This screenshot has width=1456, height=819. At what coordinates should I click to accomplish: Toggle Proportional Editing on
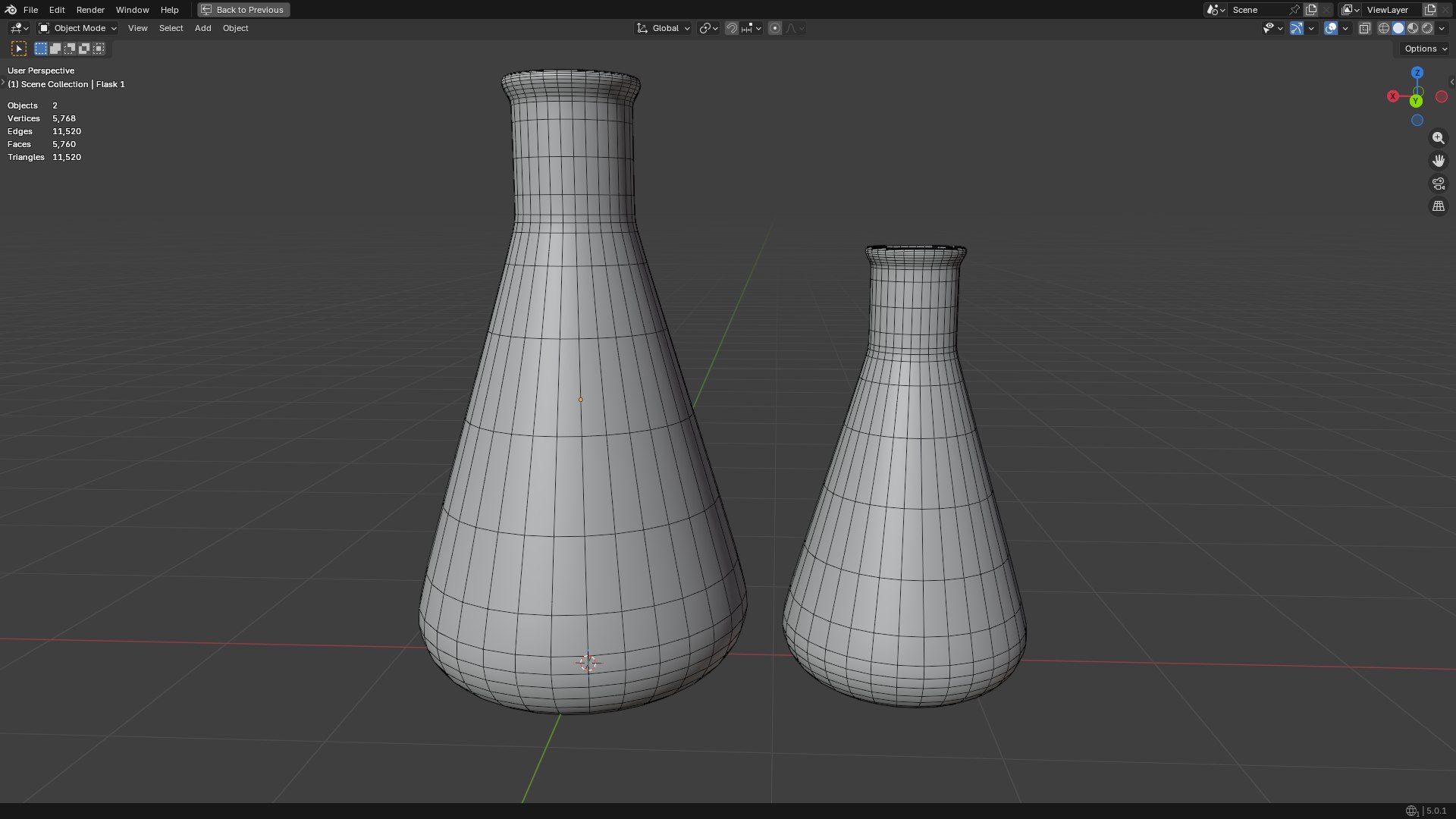[774, 28]
